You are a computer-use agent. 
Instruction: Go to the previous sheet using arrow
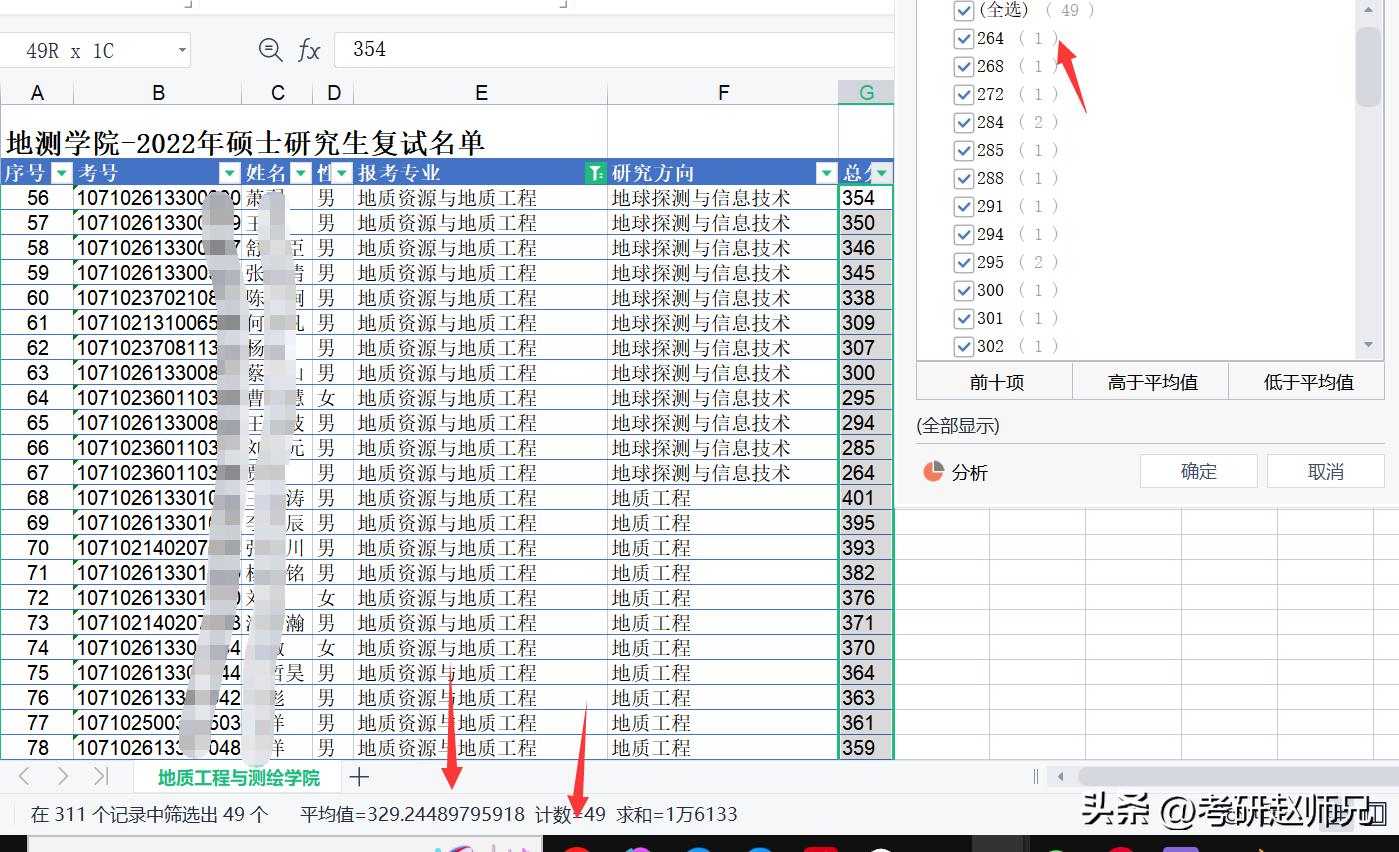click(x=25, y=777)
